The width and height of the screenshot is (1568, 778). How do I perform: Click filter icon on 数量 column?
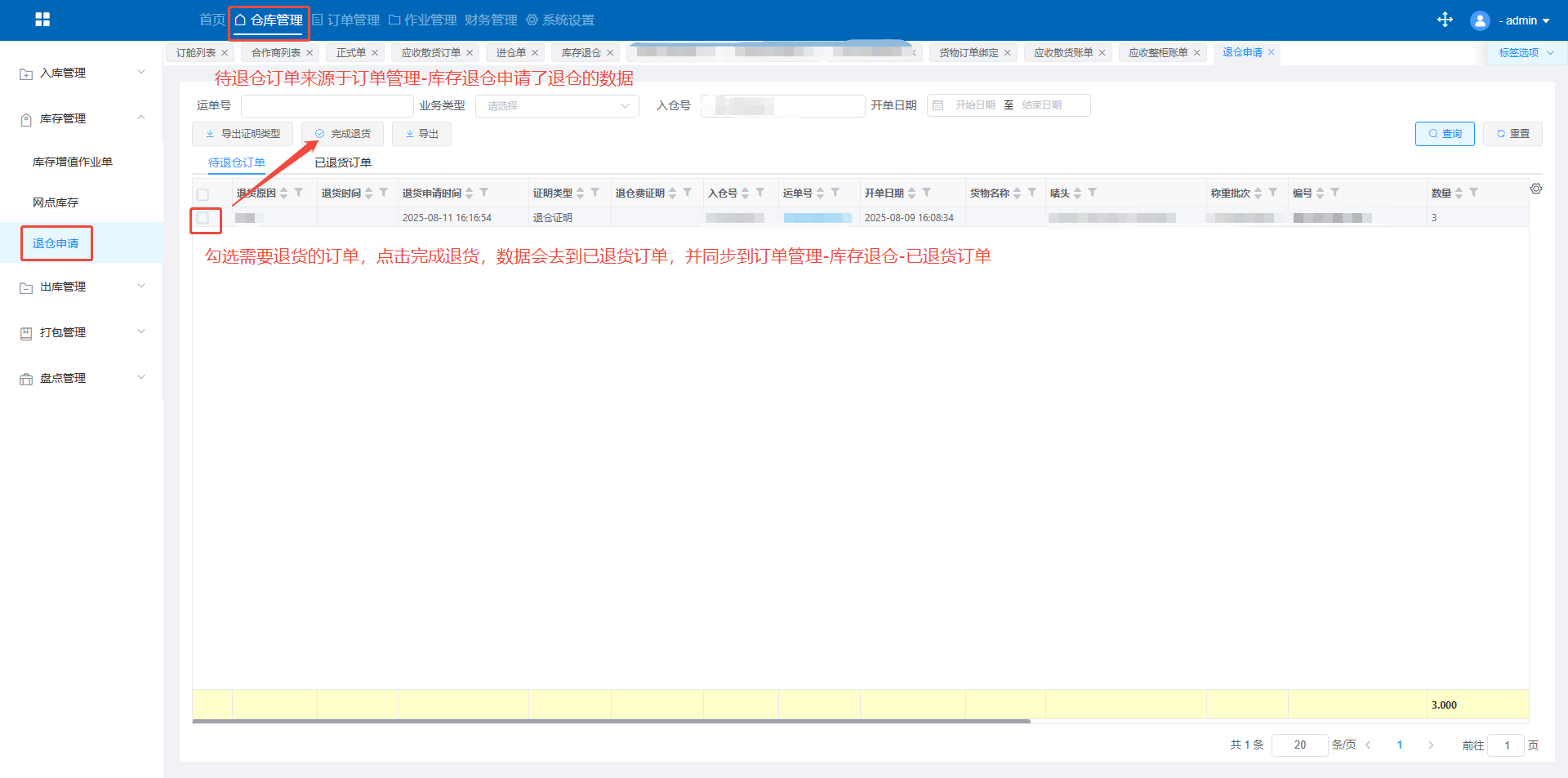tap(1473, 193)
